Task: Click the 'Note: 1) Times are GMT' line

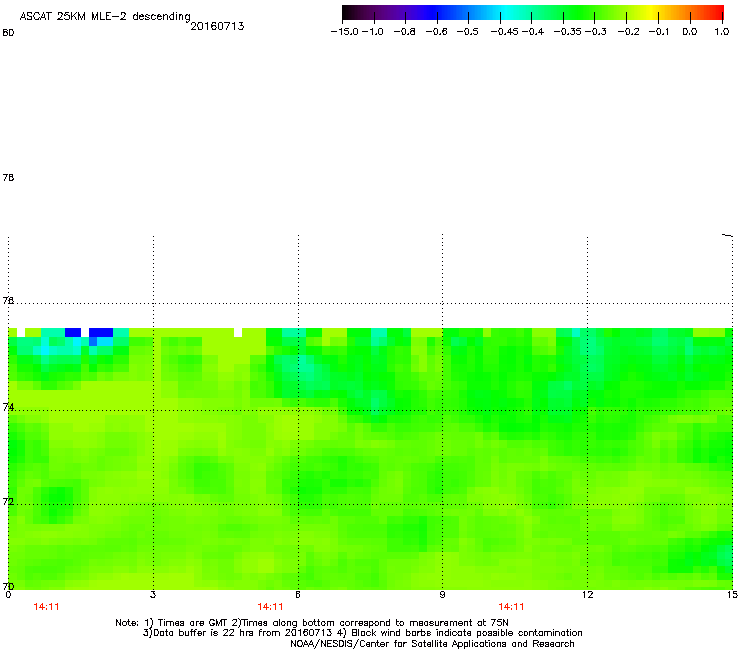Action: (x=311, y=623)
